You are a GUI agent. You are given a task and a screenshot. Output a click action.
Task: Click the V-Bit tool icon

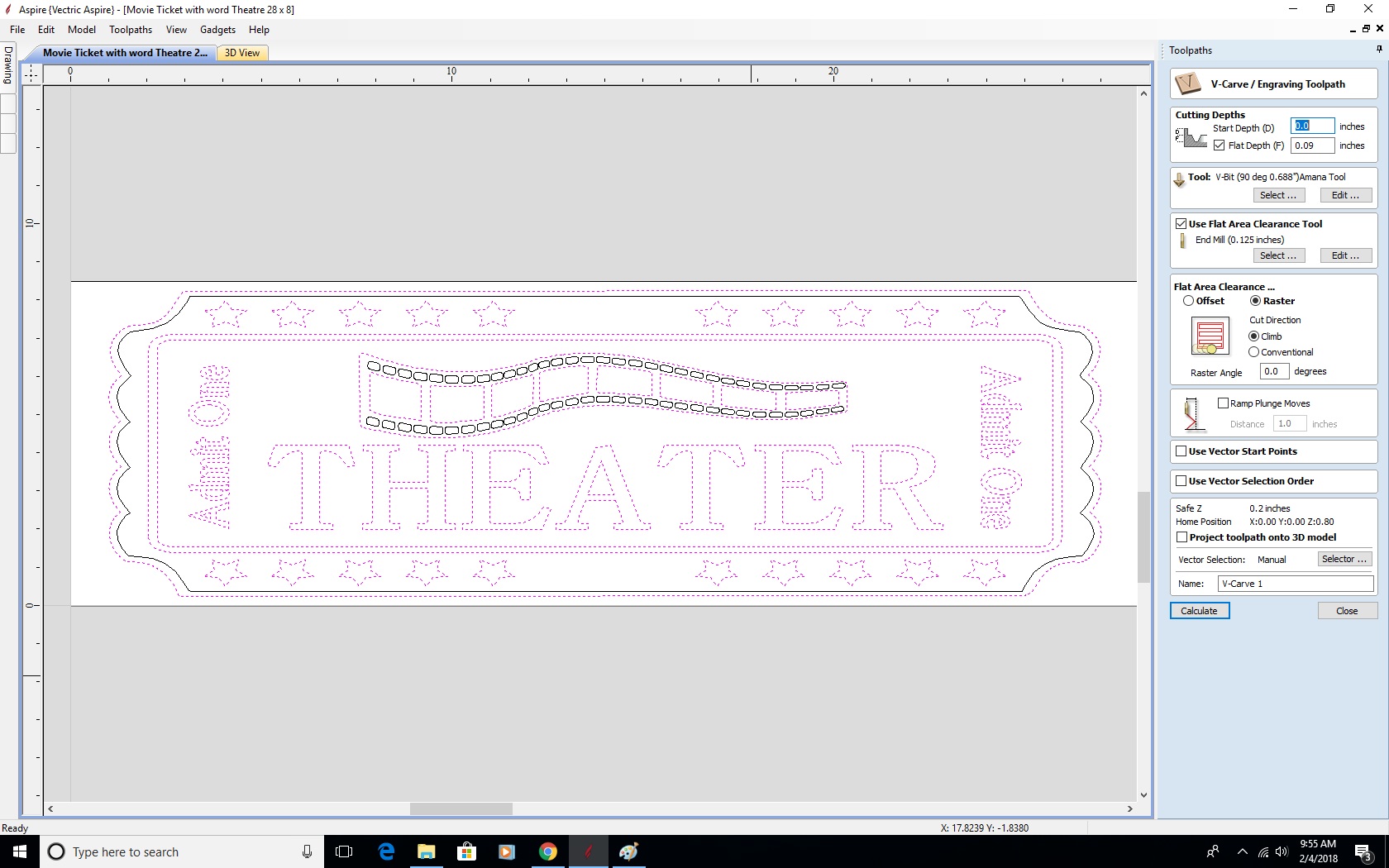click(x=1179, y=179)
